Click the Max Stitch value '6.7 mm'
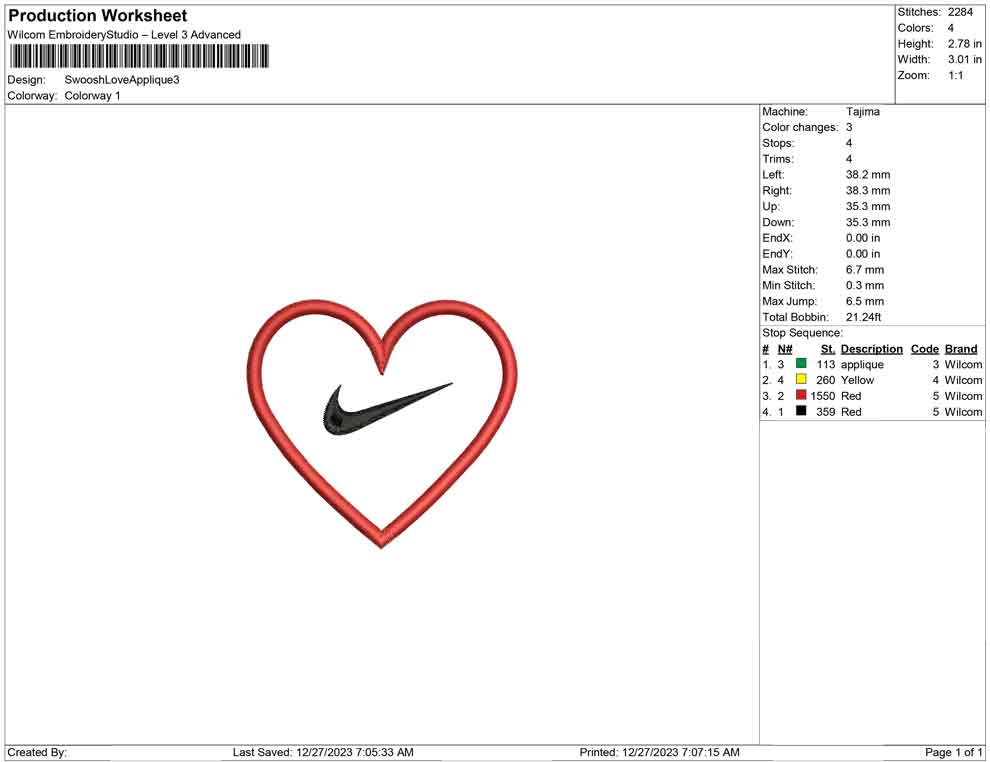The width and height of the screenshot is (990, 762). 865,270
